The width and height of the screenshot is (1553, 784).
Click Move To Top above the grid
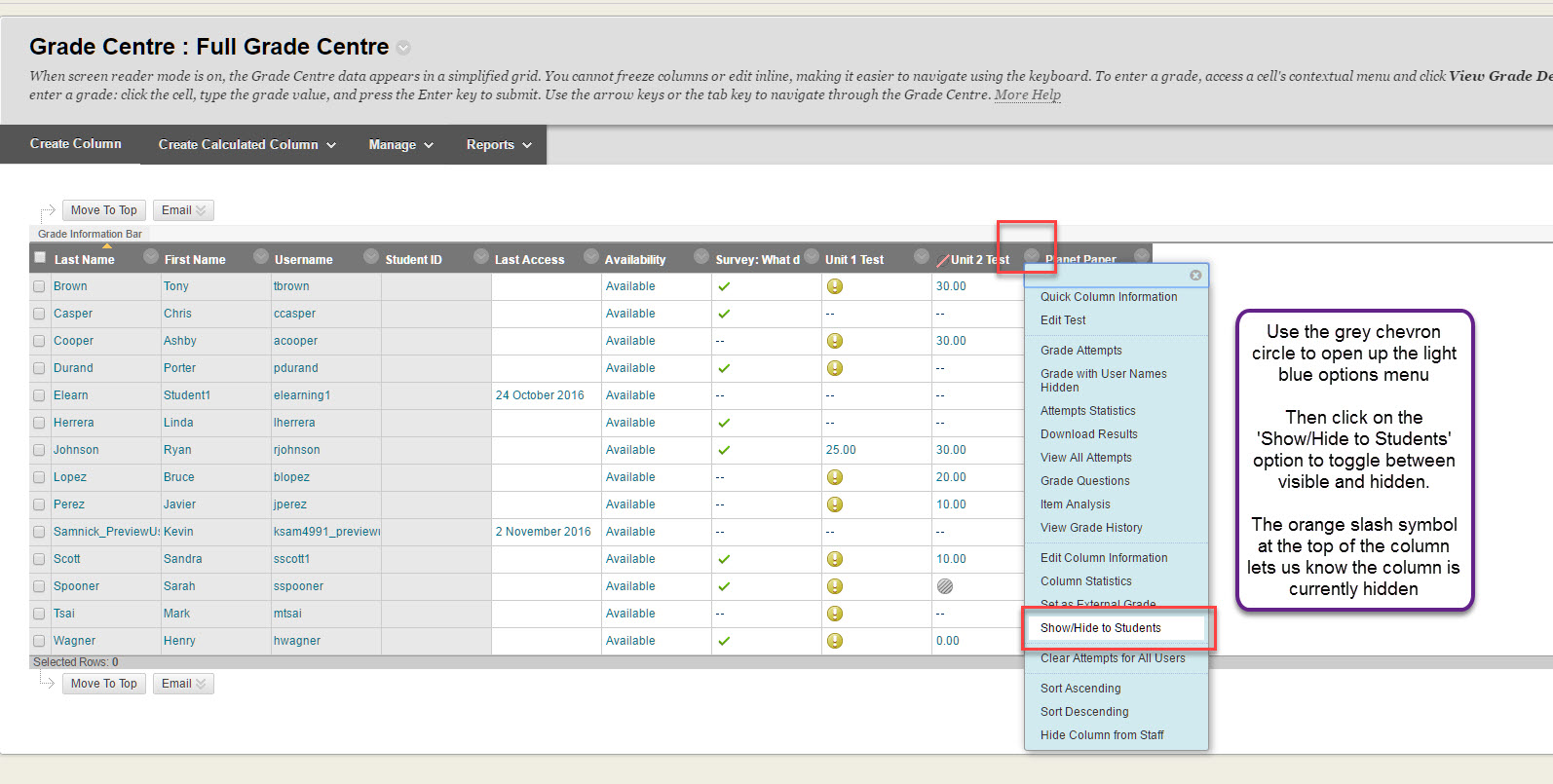coord(104,210)
